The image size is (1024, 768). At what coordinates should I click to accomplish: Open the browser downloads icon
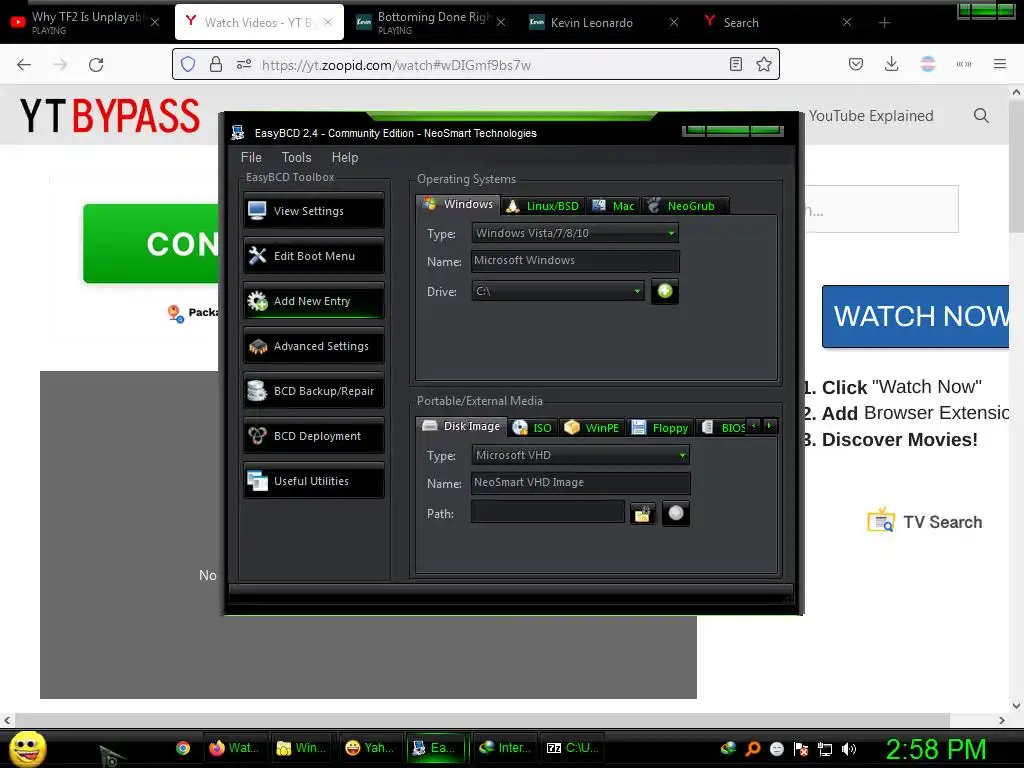point(891,64)
